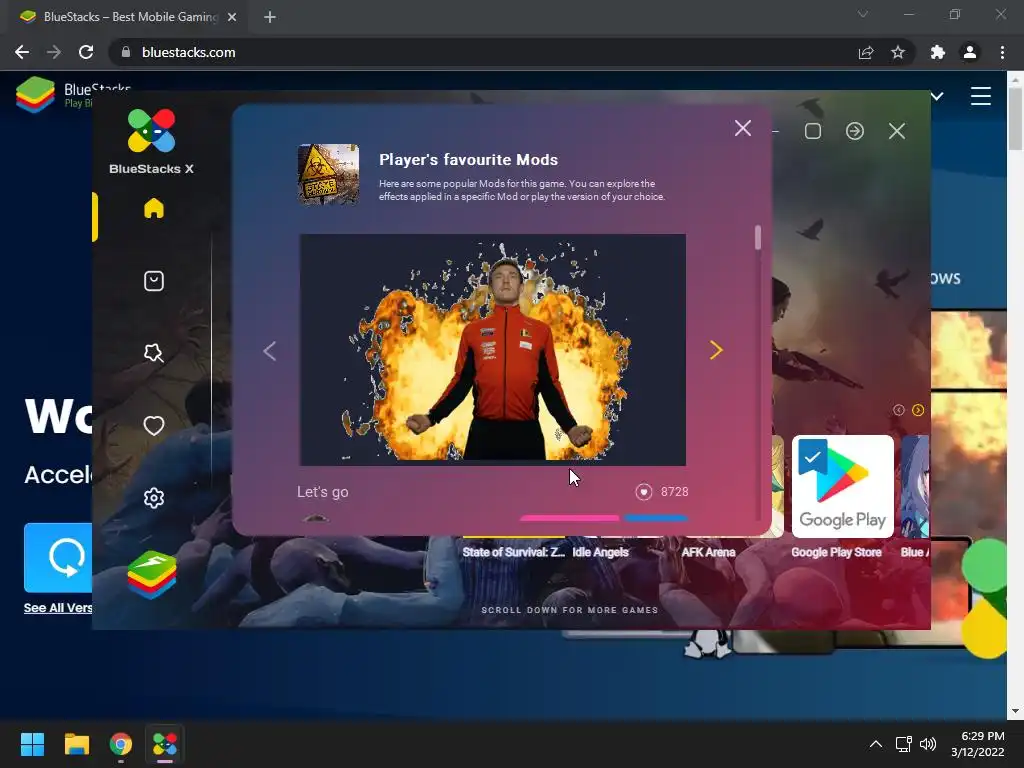Show hidden system tray icons

[876, 744]
